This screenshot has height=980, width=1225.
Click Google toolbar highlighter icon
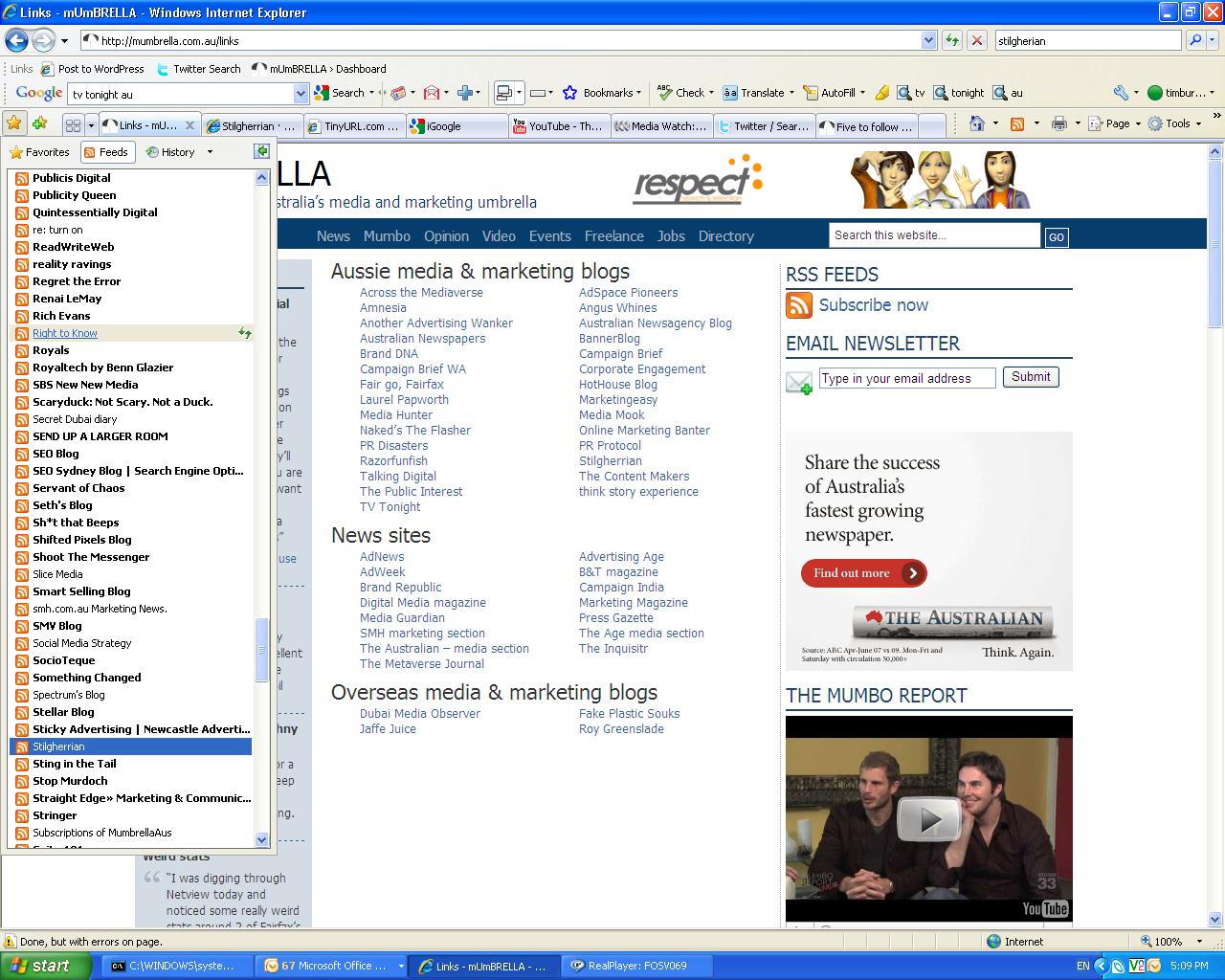tap(881, 93)
